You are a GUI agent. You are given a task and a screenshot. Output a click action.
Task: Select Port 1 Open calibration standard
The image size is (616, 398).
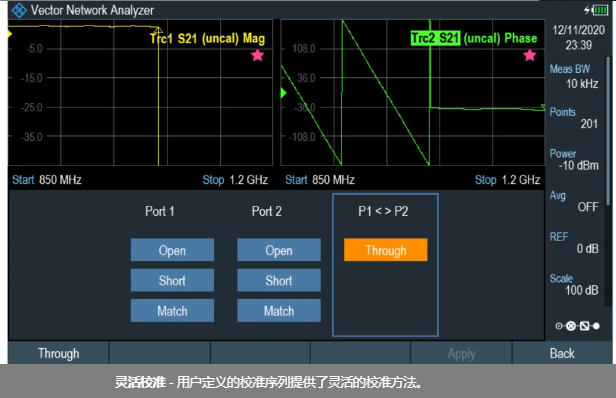tap(172, 250)
